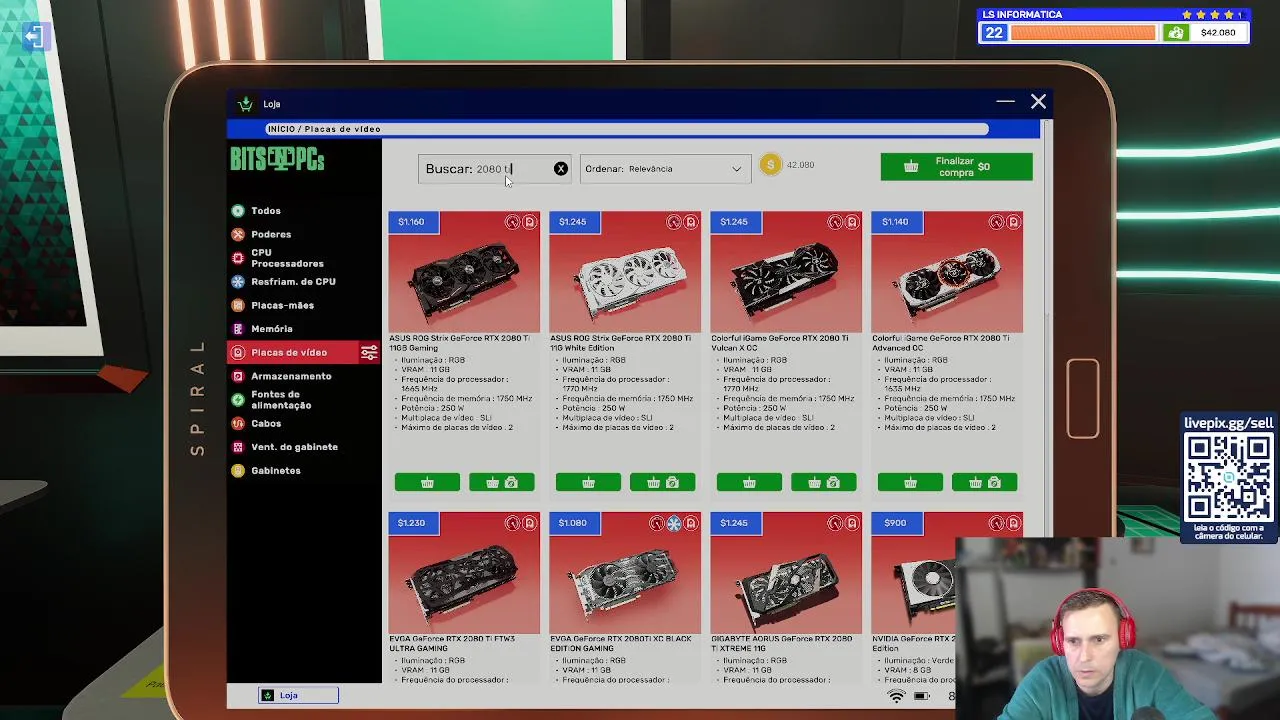Click the Wi-Fi icon in tablet status bar
This screenshot has width=1280, height=720.
tap(896, 696)
